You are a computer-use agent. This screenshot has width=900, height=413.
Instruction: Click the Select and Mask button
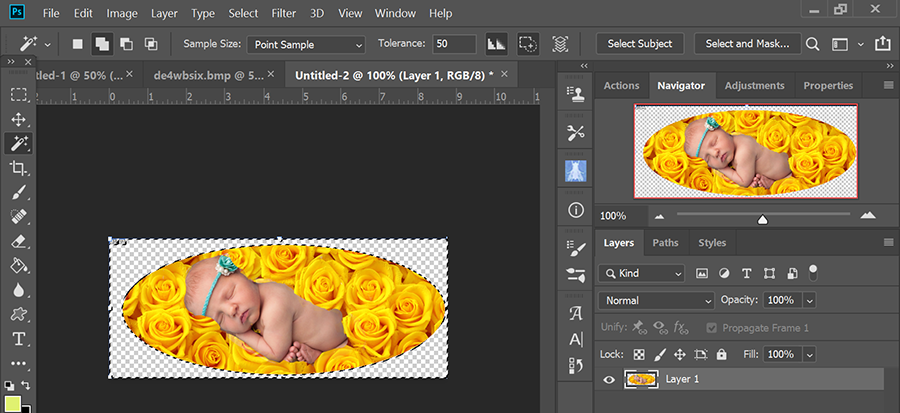(x=746, y=44)
